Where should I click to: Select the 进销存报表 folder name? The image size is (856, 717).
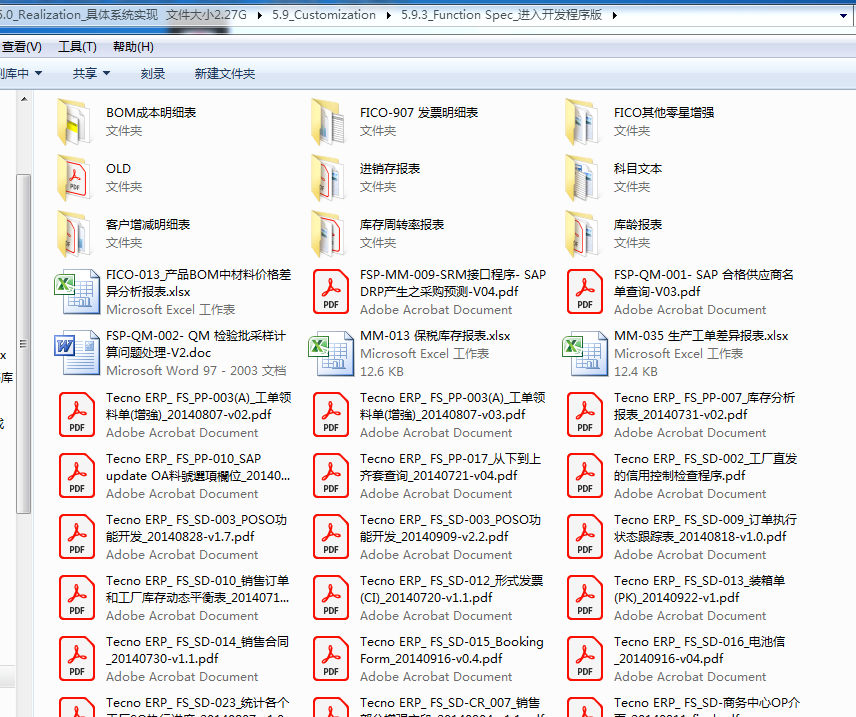(x=390, y=169)
